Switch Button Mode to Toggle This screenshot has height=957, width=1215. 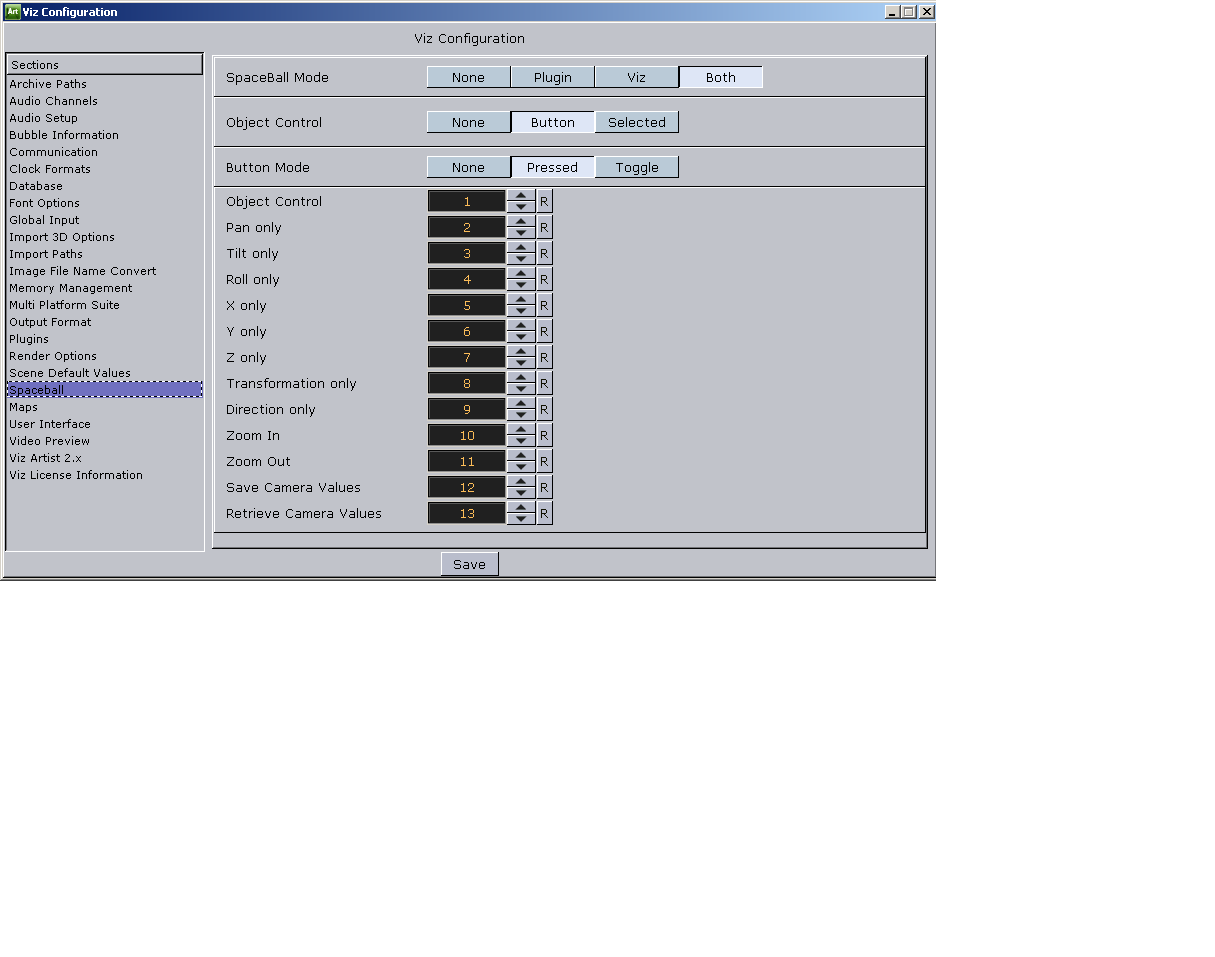pyautogui.click(x=636, y=168)
